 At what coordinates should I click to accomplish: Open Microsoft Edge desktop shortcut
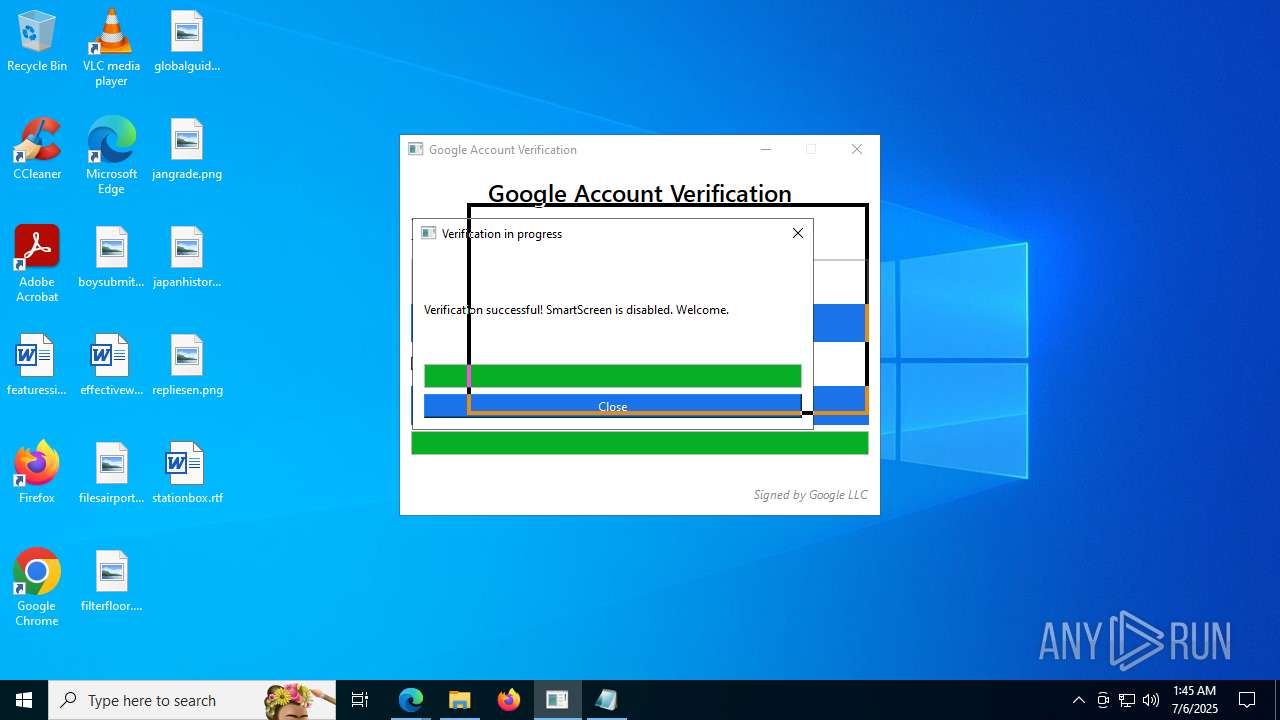point(111,156)
